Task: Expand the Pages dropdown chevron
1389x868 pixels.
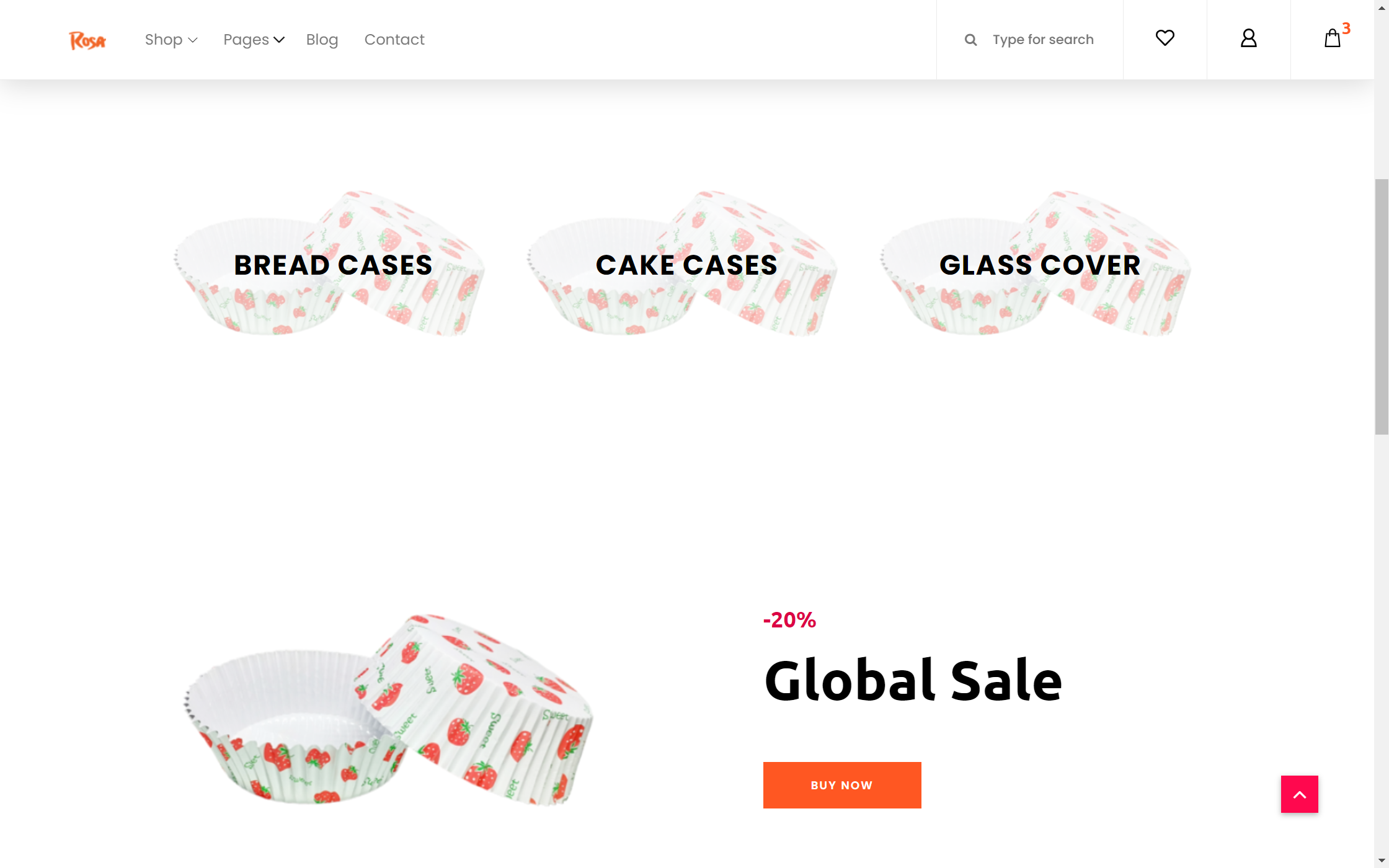Action: click(x=279, y=40)
